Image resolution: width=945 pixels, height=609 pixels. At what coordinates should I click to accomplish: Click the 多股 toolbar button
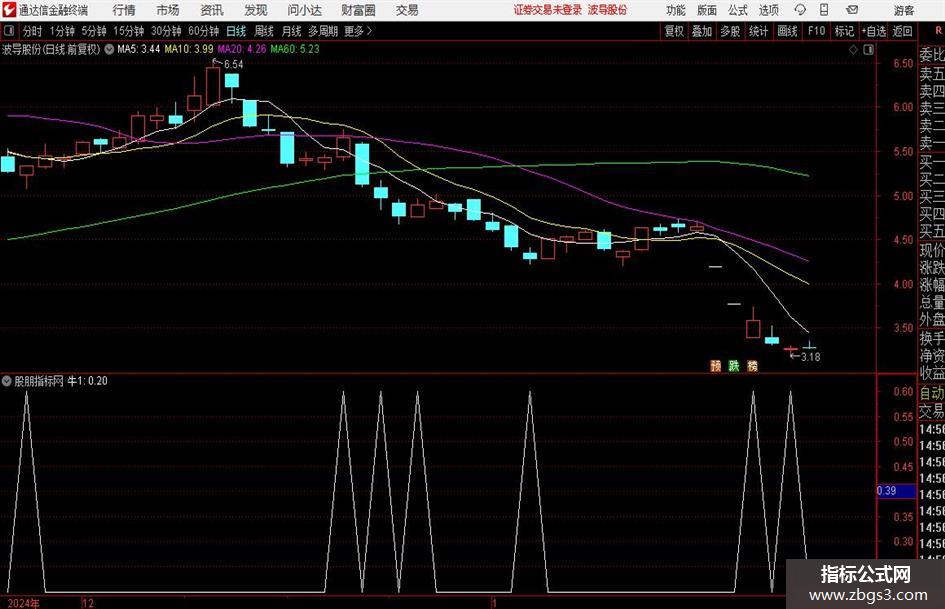[x=730, y=31]
